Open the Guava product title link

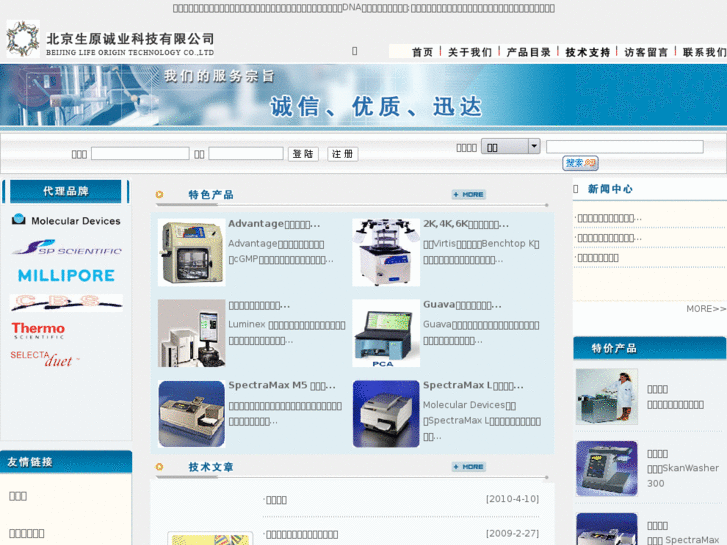[462, 305]
